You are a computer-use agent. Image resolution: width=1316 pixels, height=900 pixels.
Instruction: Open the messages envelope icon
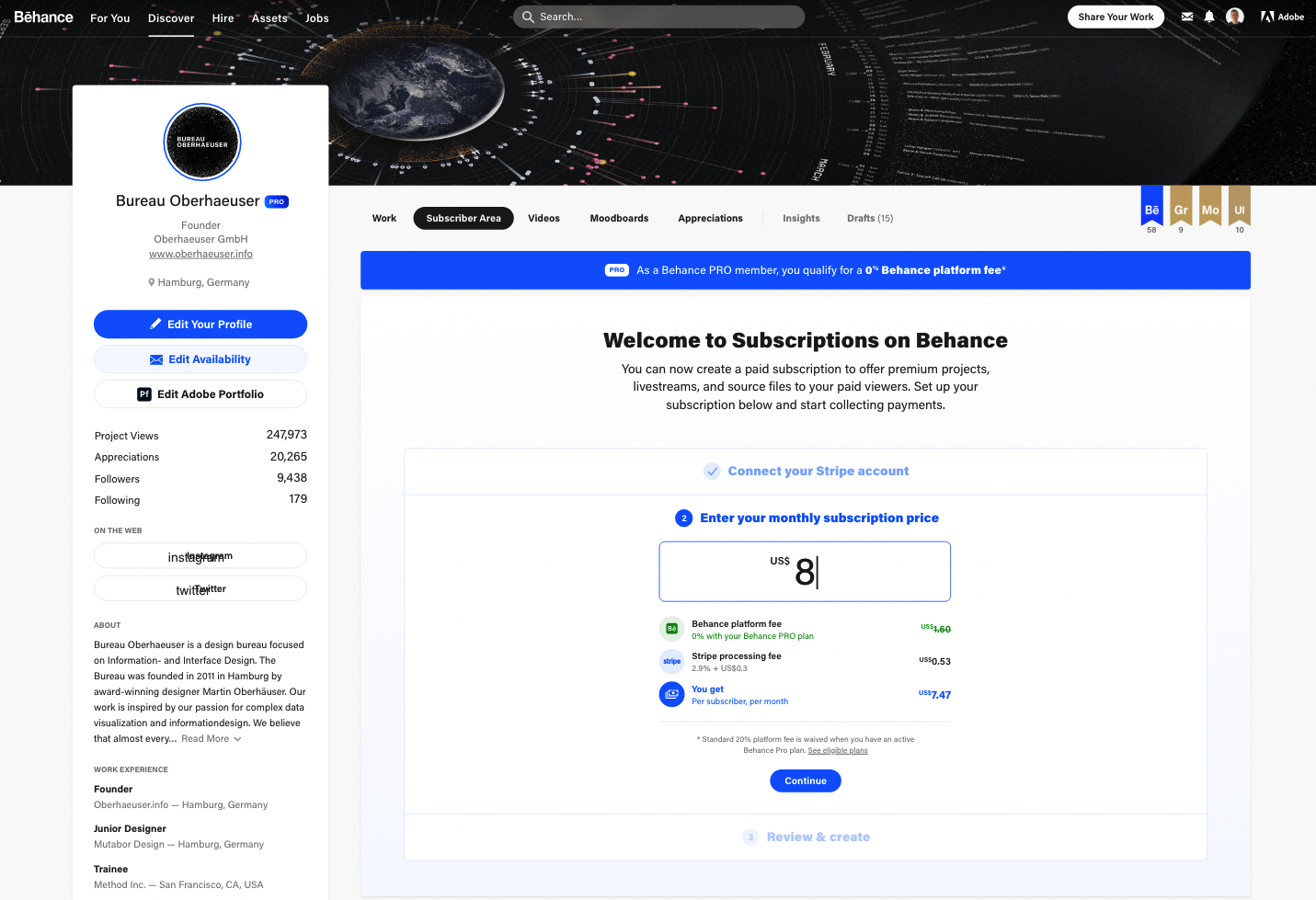tap(1187, 17)
